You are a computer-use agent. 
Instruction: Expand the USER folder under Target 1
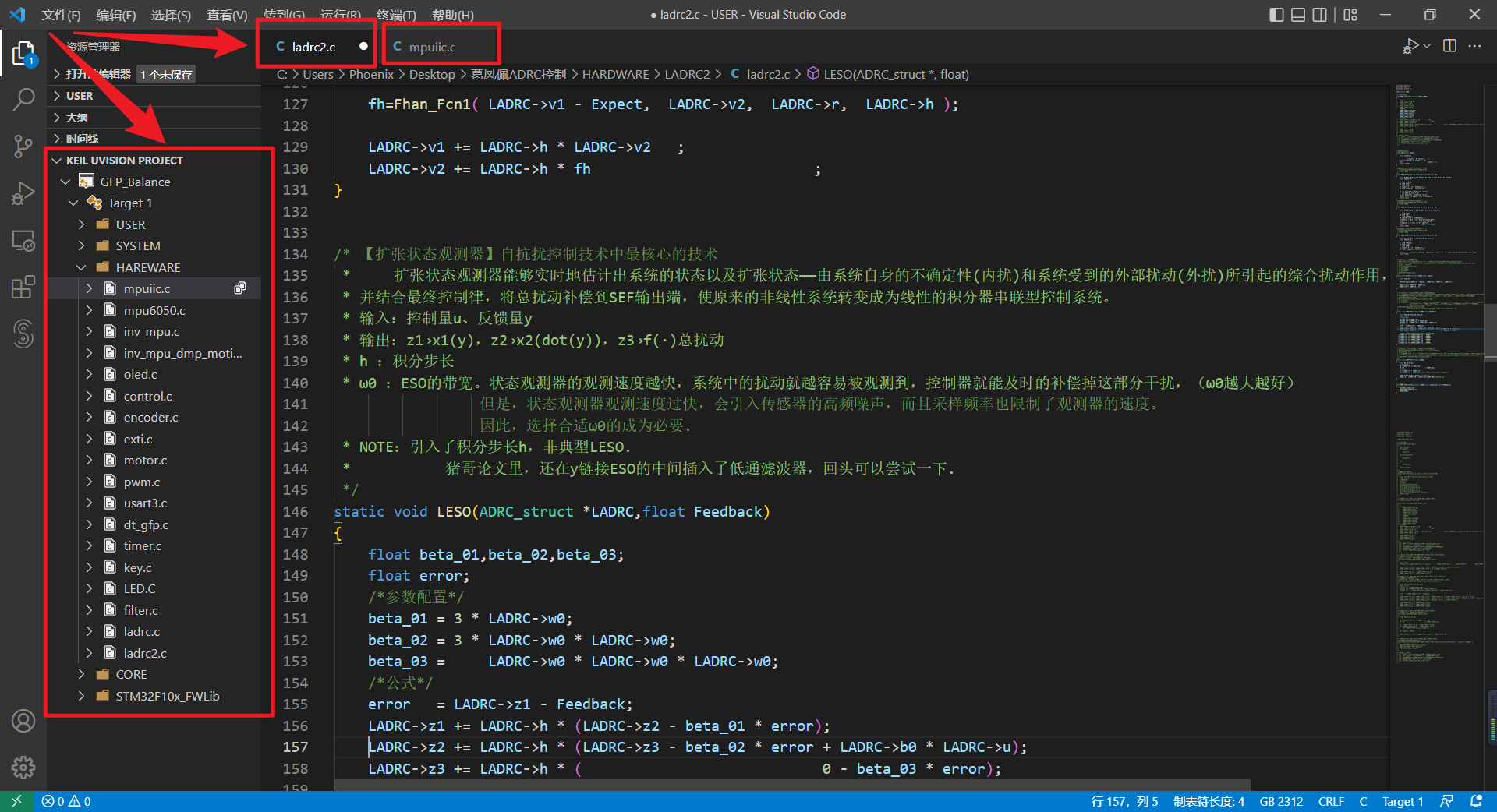click(82, 224)
